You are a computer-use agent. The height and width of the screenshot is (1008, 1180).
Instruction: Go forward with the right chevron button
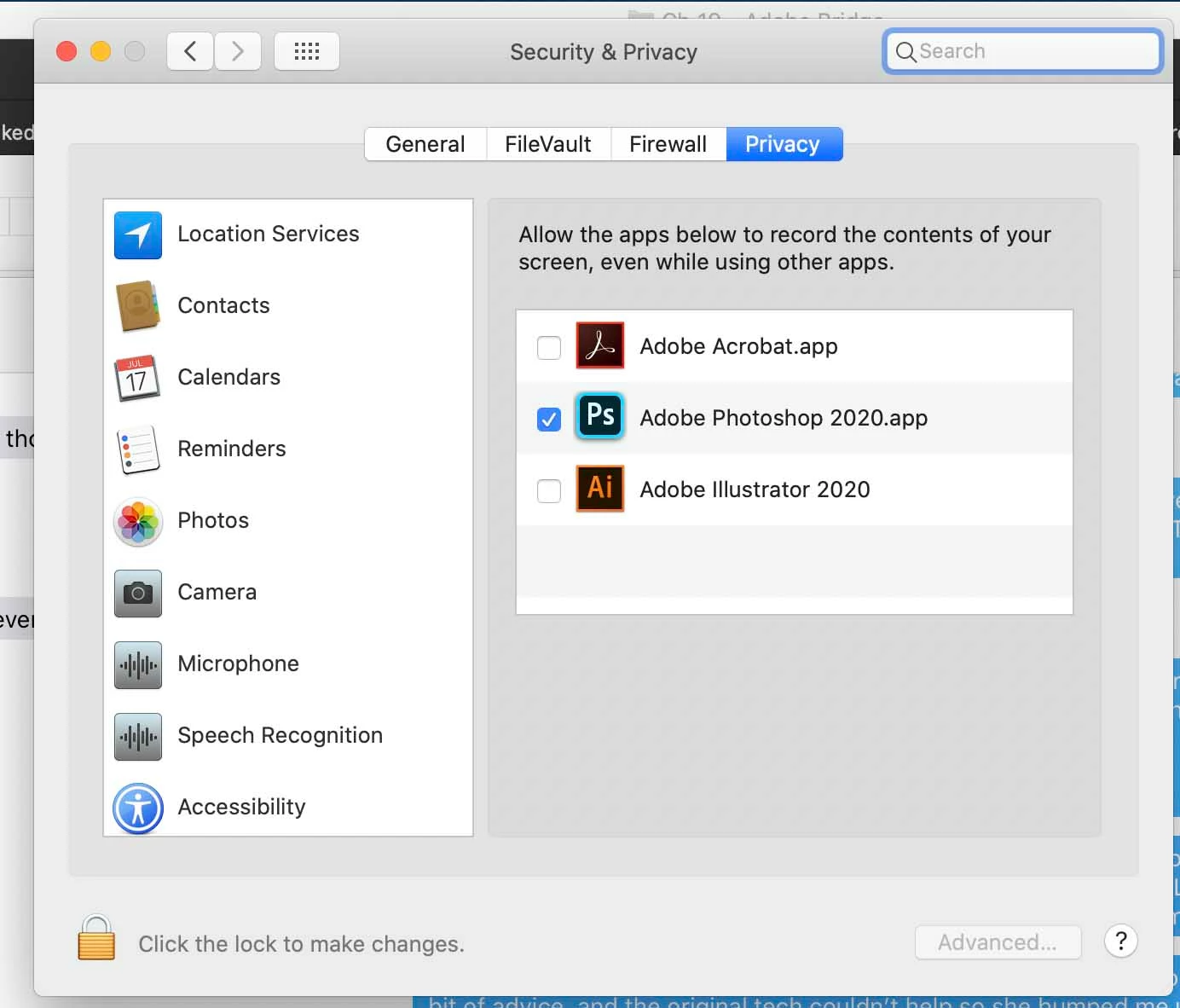point(238,51)
